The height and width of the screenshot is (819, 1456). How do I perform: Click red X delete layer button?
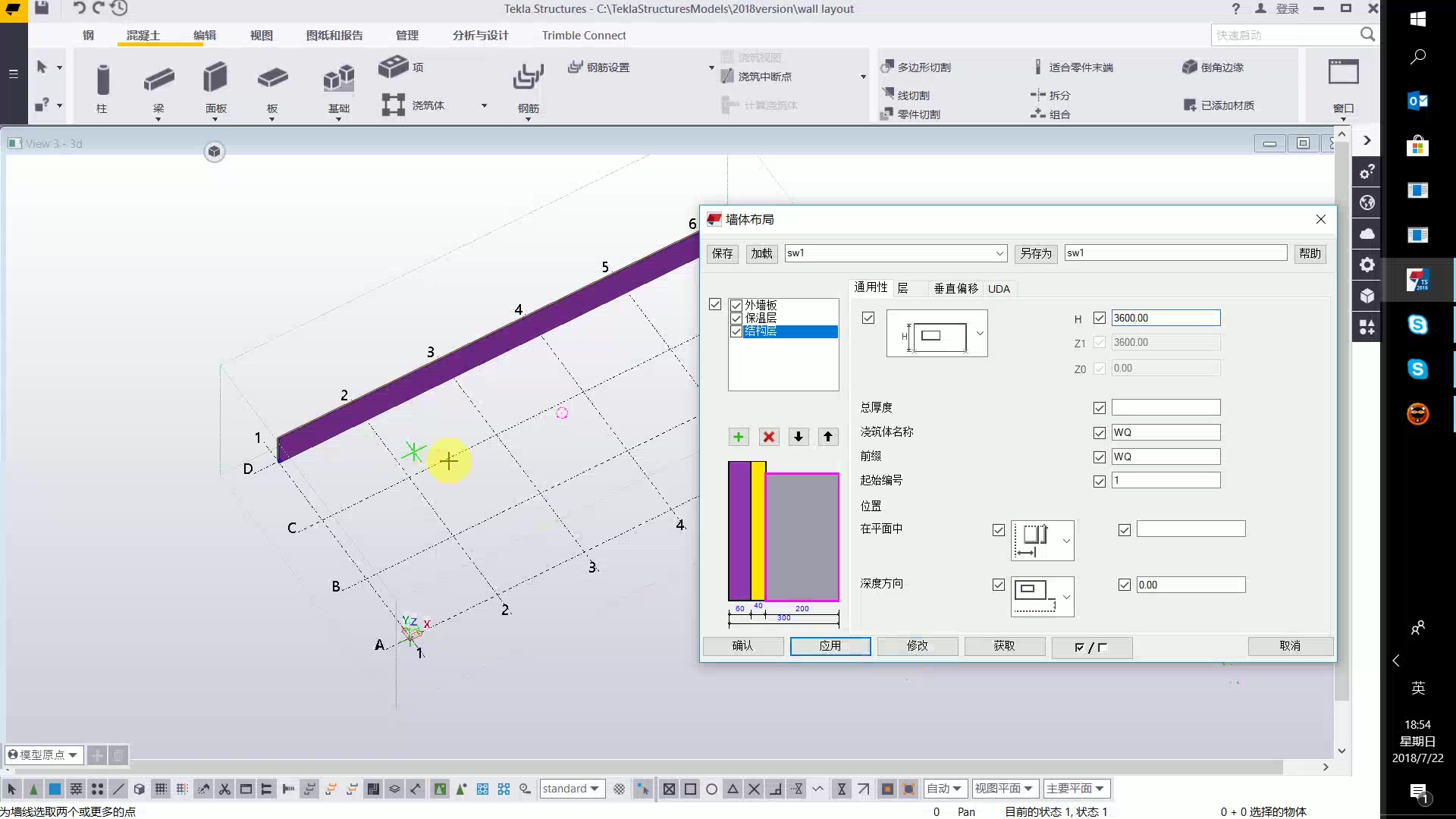769,437
